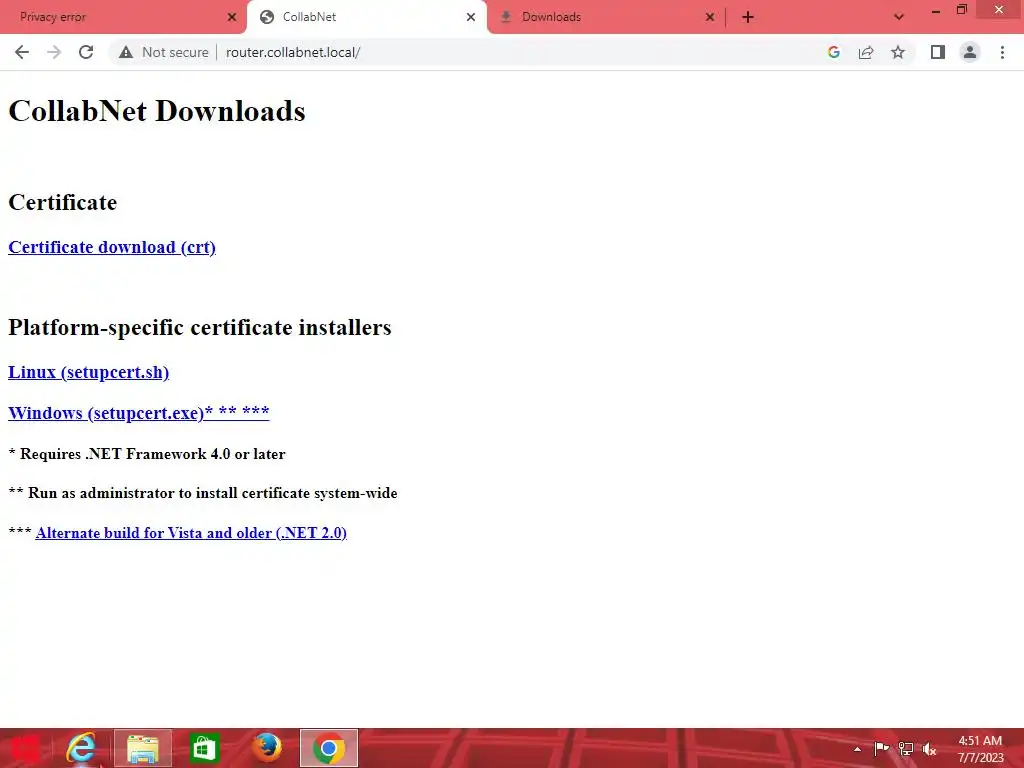The height and width of the screenshot is (768, 1024).
Task: Click the Requires .NET Framework 4.0 note
Action: (x=147, y=454)
